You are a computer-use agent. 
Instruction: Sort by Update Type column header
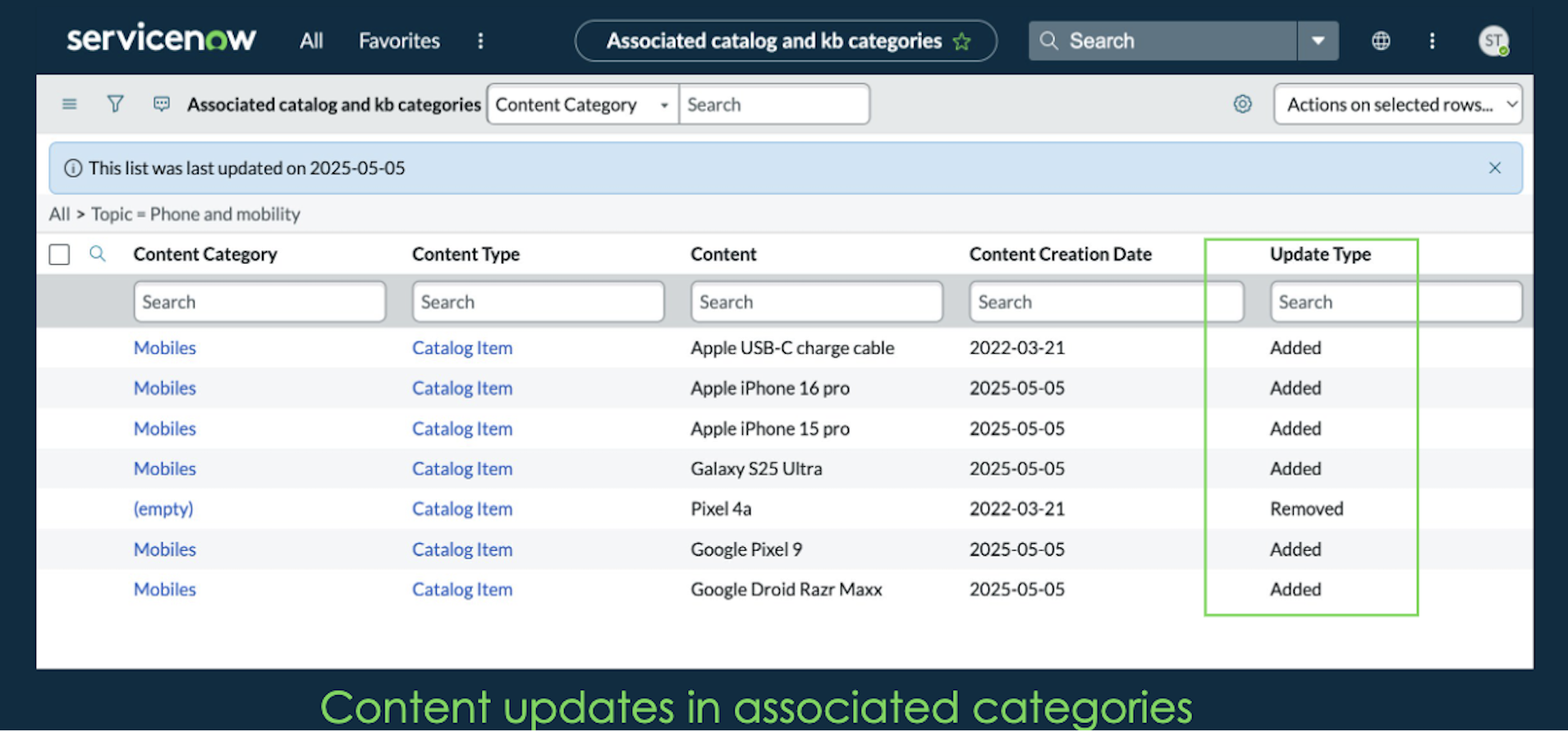[x=1320, y=254]
